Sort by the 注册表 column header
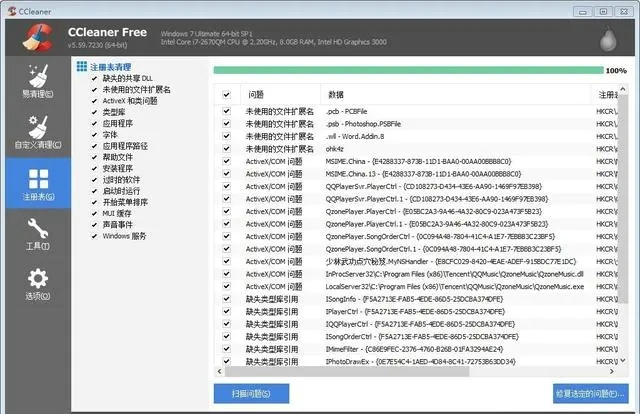The width and height of the screenshot is (640, 414). [605, 95]
